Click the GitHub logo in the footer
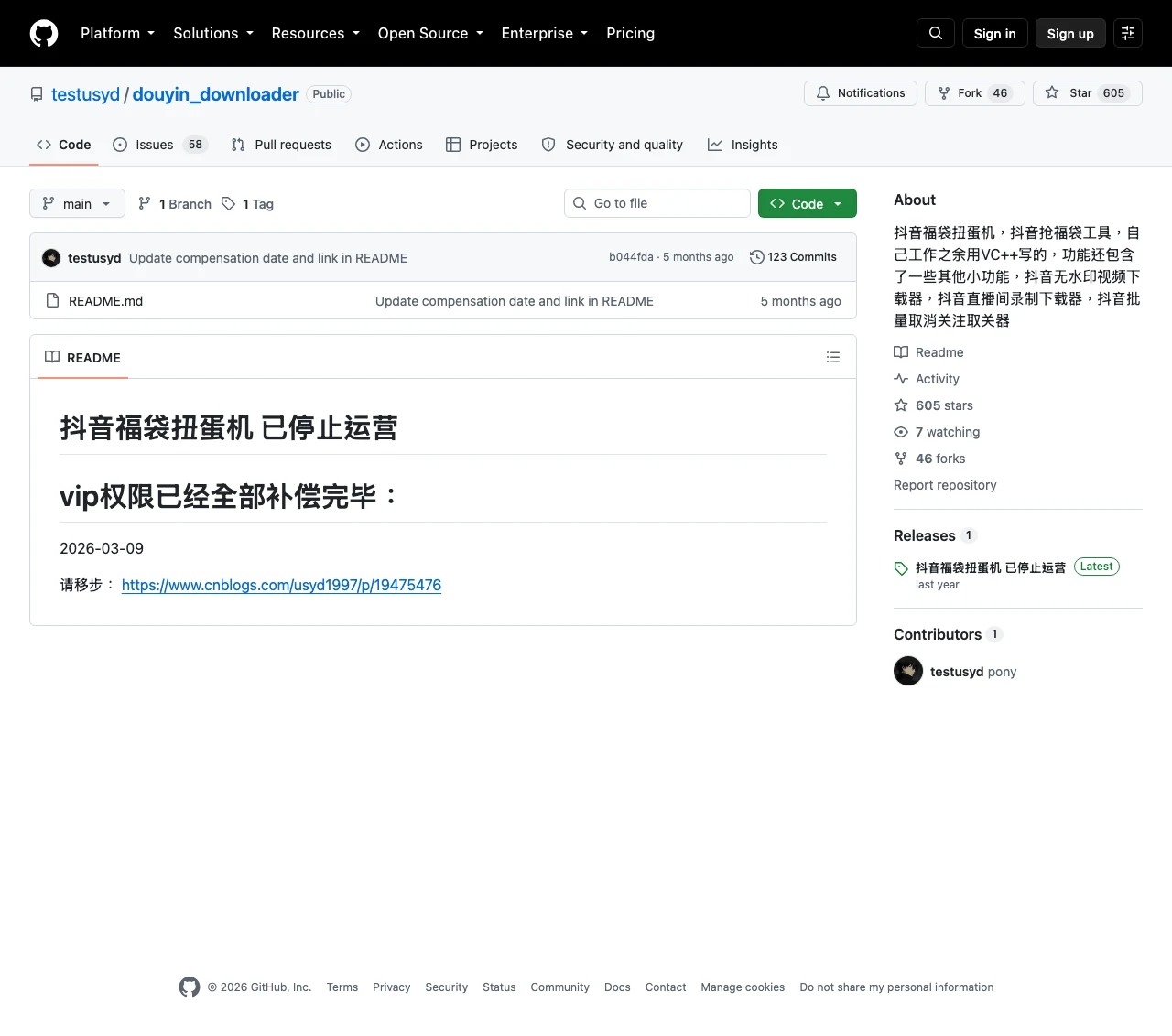 [190, 987]
